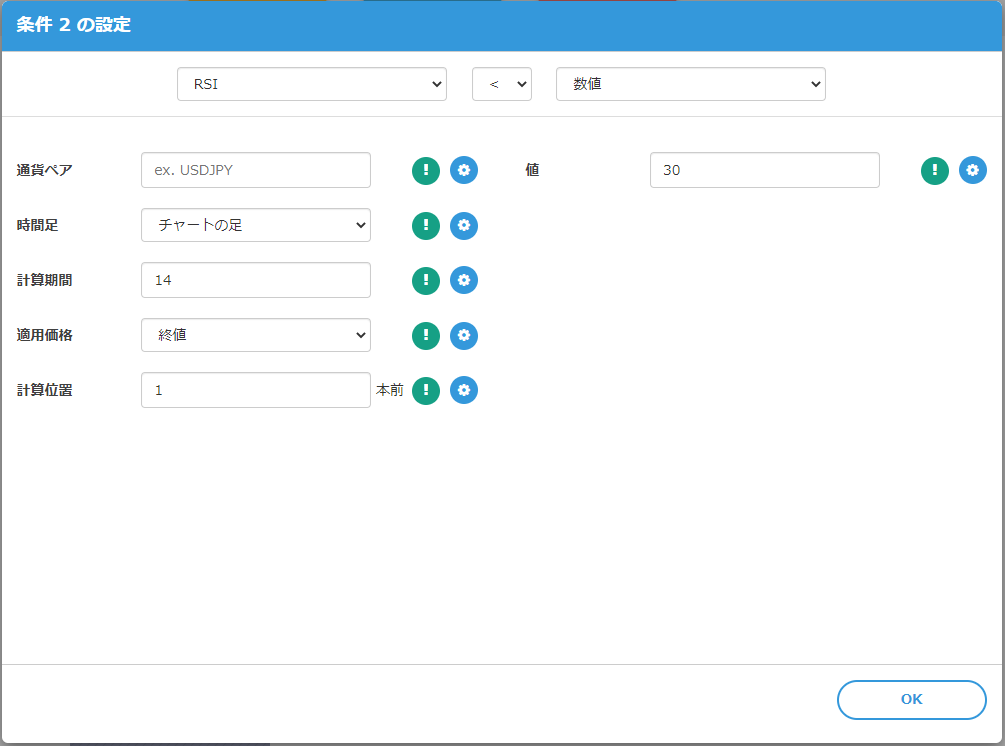This screenshot has height=746, width=1005.
Task: Click the green info icon beside 値 field
Action: click(x=935, y=170)
